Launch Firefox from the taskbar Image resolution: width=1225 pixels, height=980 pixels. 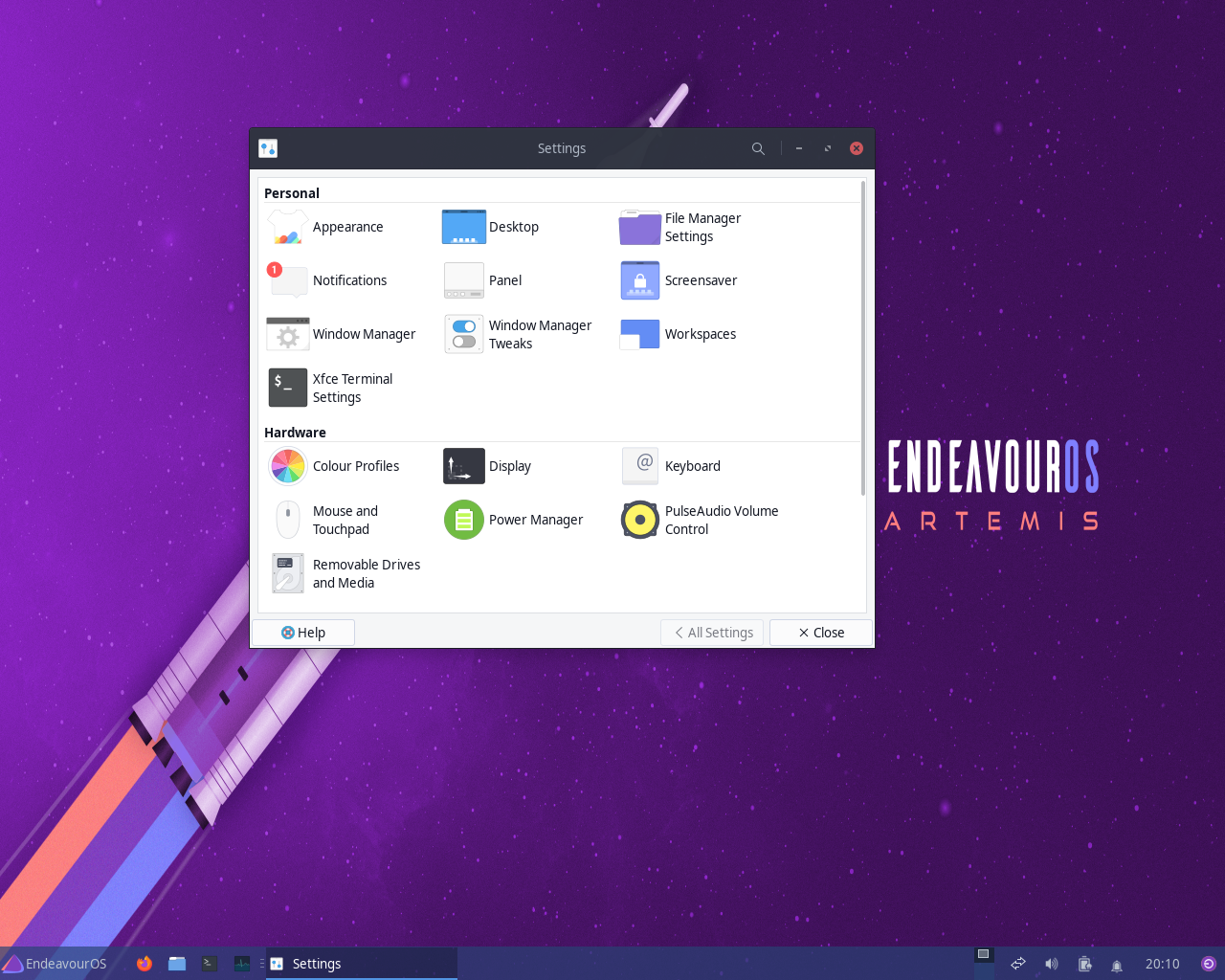(x=145, y=964)
